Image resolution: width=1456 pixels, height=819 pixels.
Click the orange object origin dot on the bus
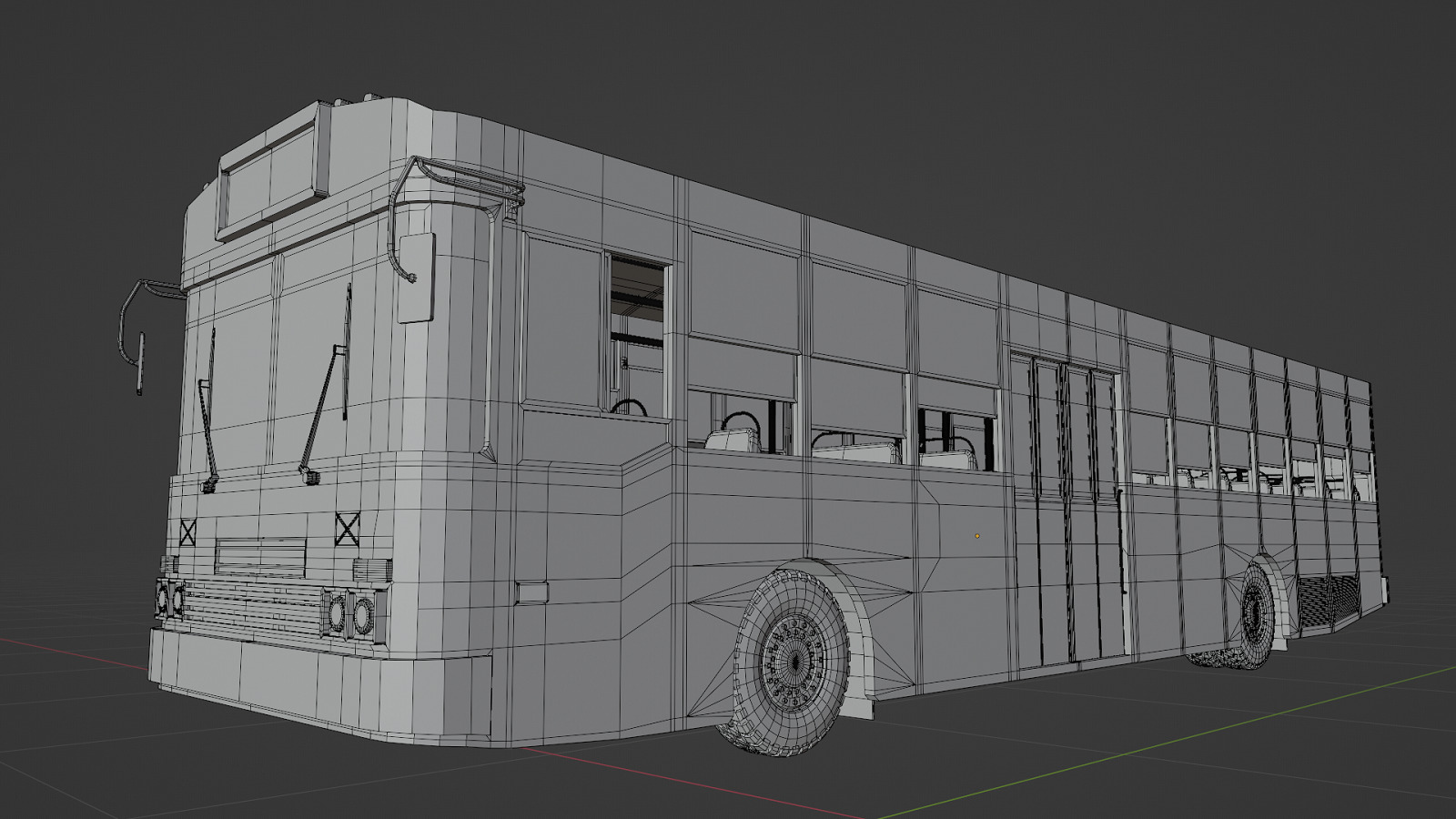click(976, 535)
